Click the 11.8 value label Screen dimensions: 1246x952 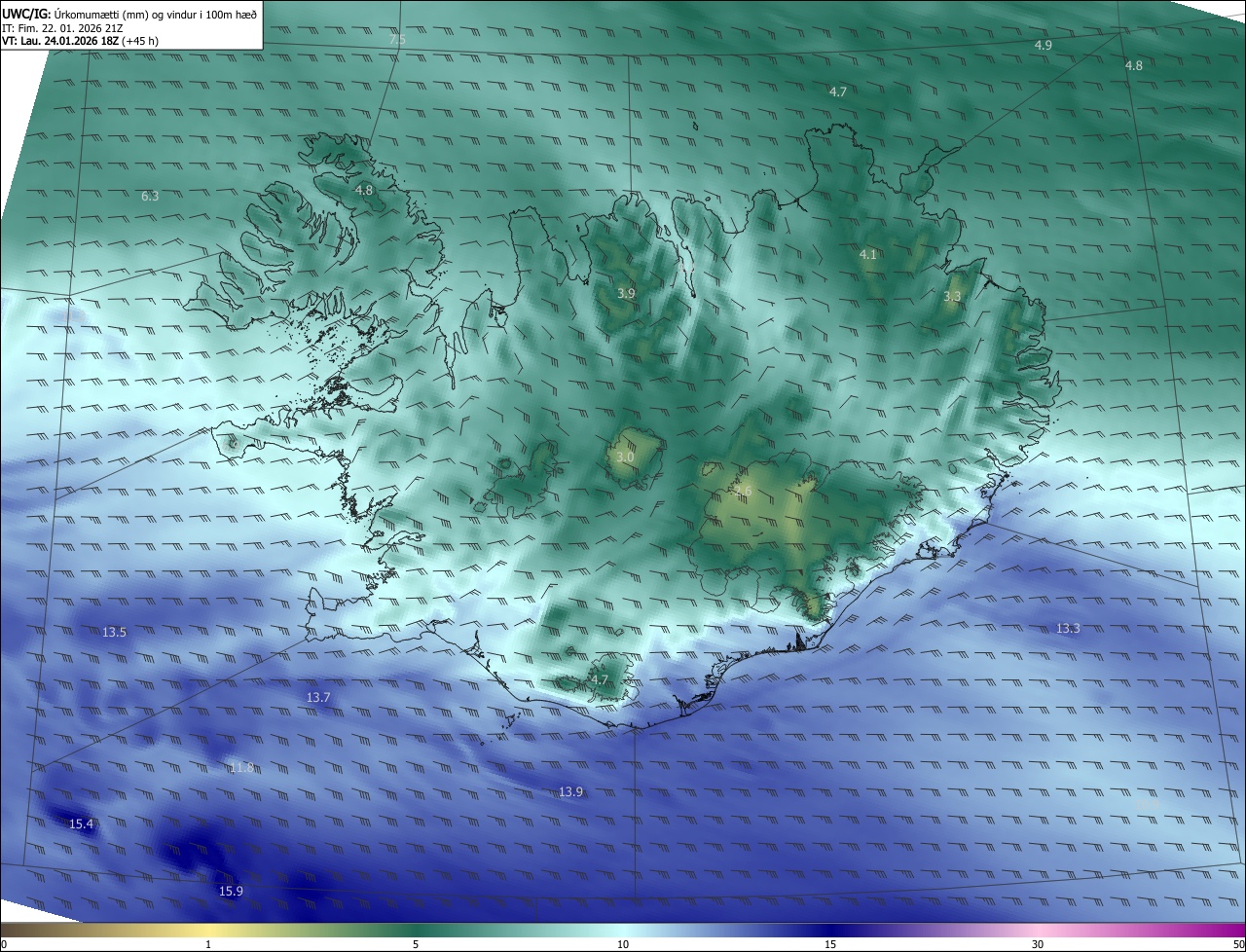click(x=241, y=767)
